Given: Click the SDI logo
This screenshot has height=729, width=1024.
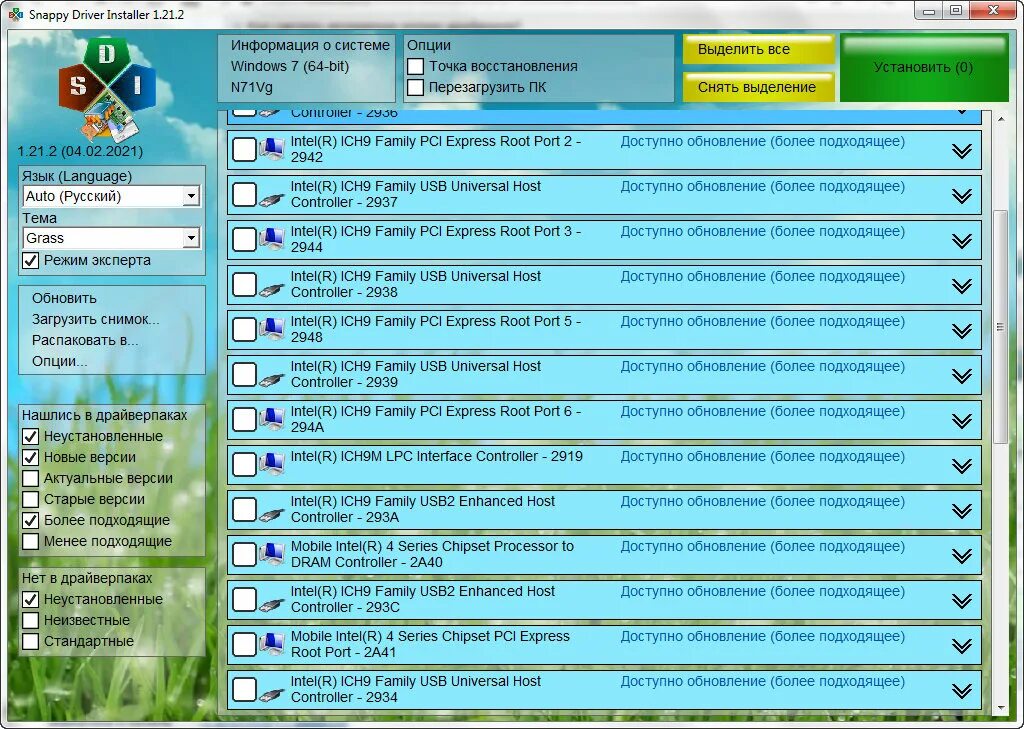Looking at the screenshot, I should click(x=107, y=90).
